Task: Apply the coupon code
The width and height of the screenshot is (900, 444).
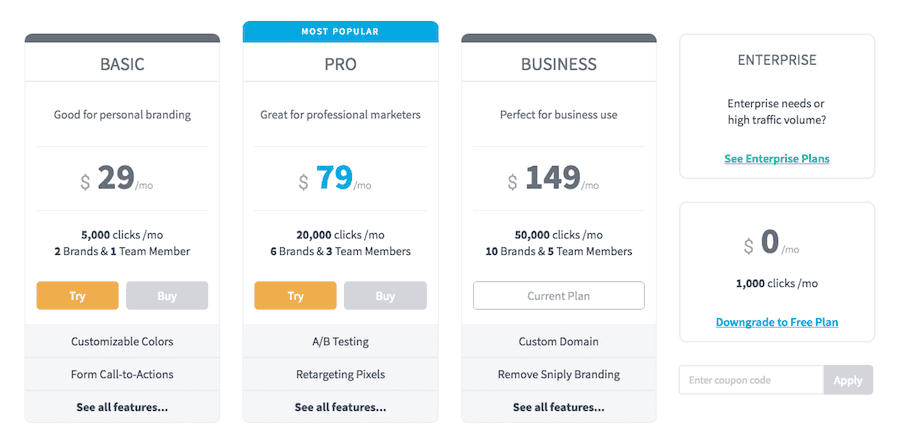Action: coord(848,380)
